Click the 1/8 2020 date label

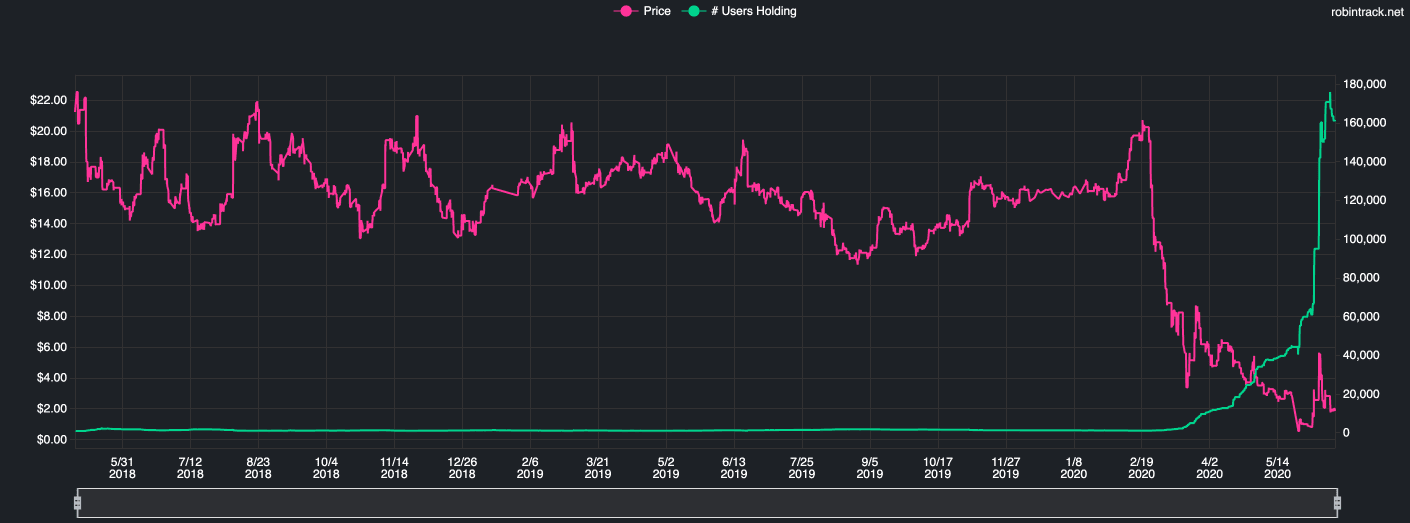coord(1074,468)
